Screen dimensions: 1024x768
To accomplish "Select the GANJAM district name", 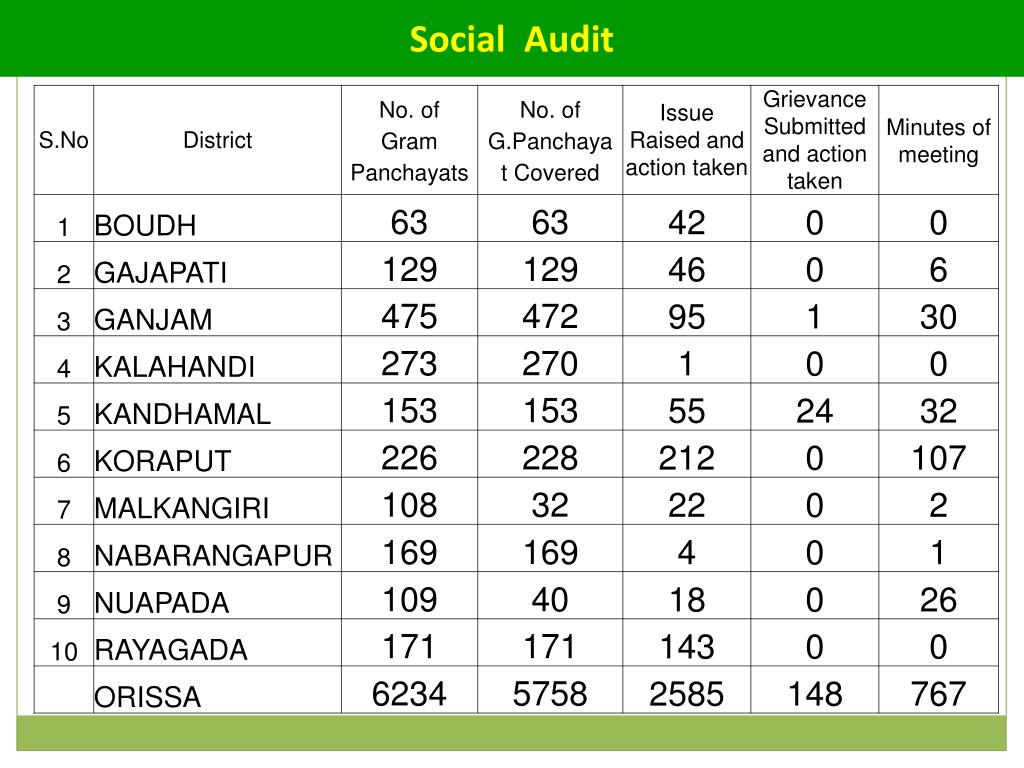I will [x=153, y=320].
